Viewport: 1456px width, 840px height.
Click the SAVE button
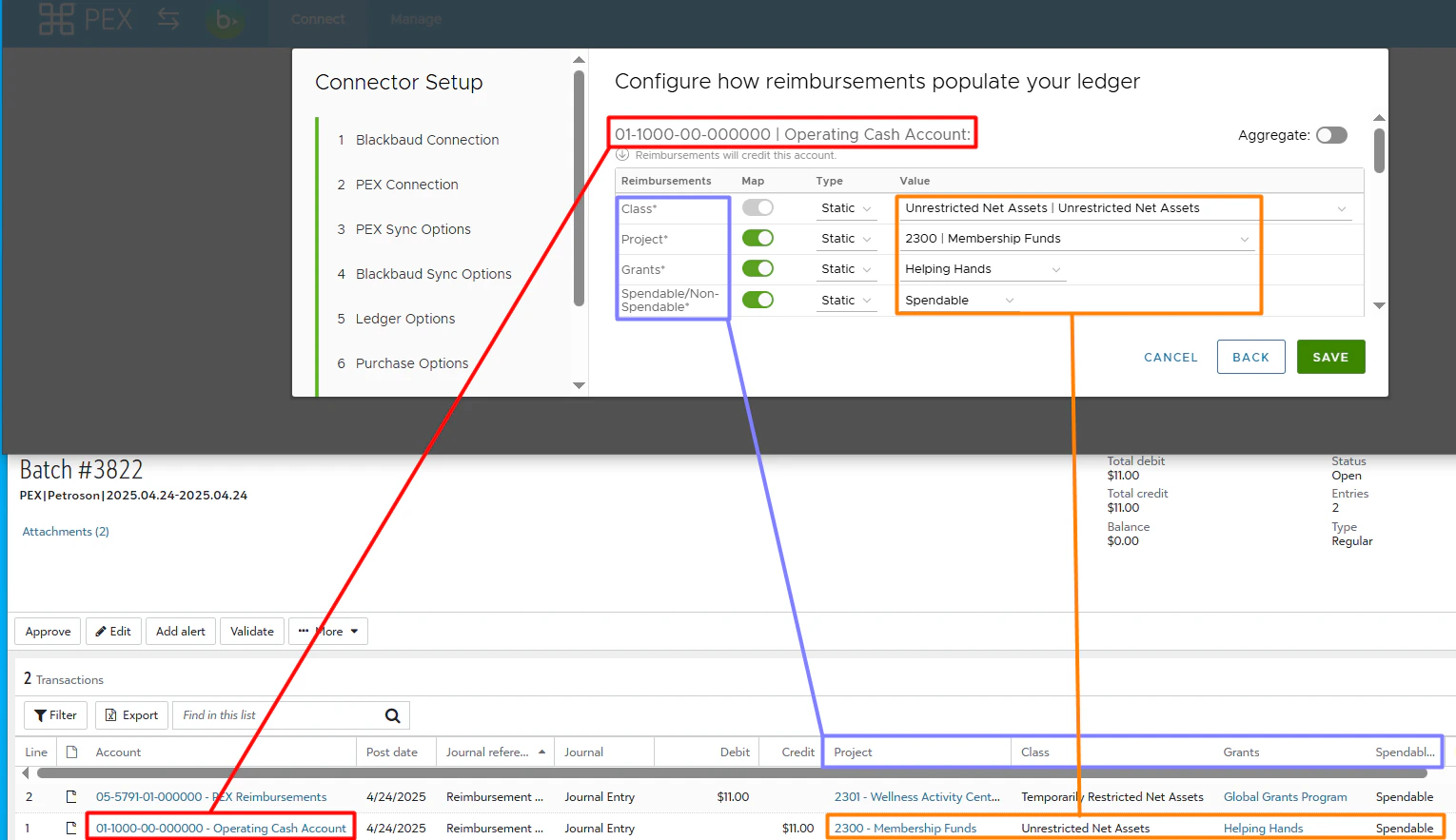(1330, 357)
